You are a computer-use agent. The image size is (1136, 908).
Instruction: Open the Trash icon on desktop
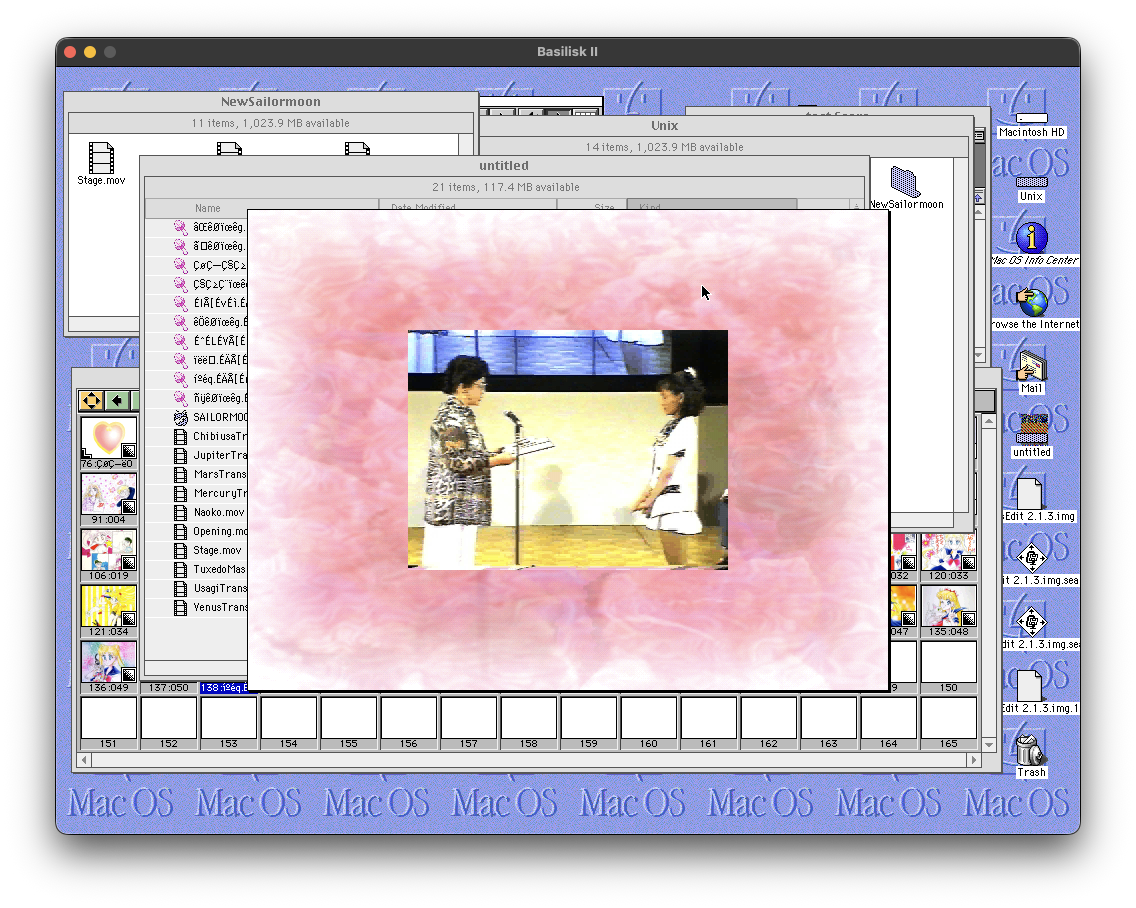1031,750
